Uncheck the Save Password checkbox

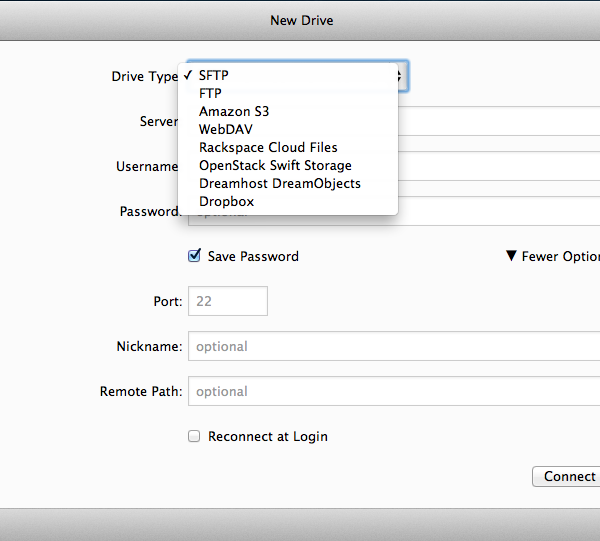coord(195,256)
